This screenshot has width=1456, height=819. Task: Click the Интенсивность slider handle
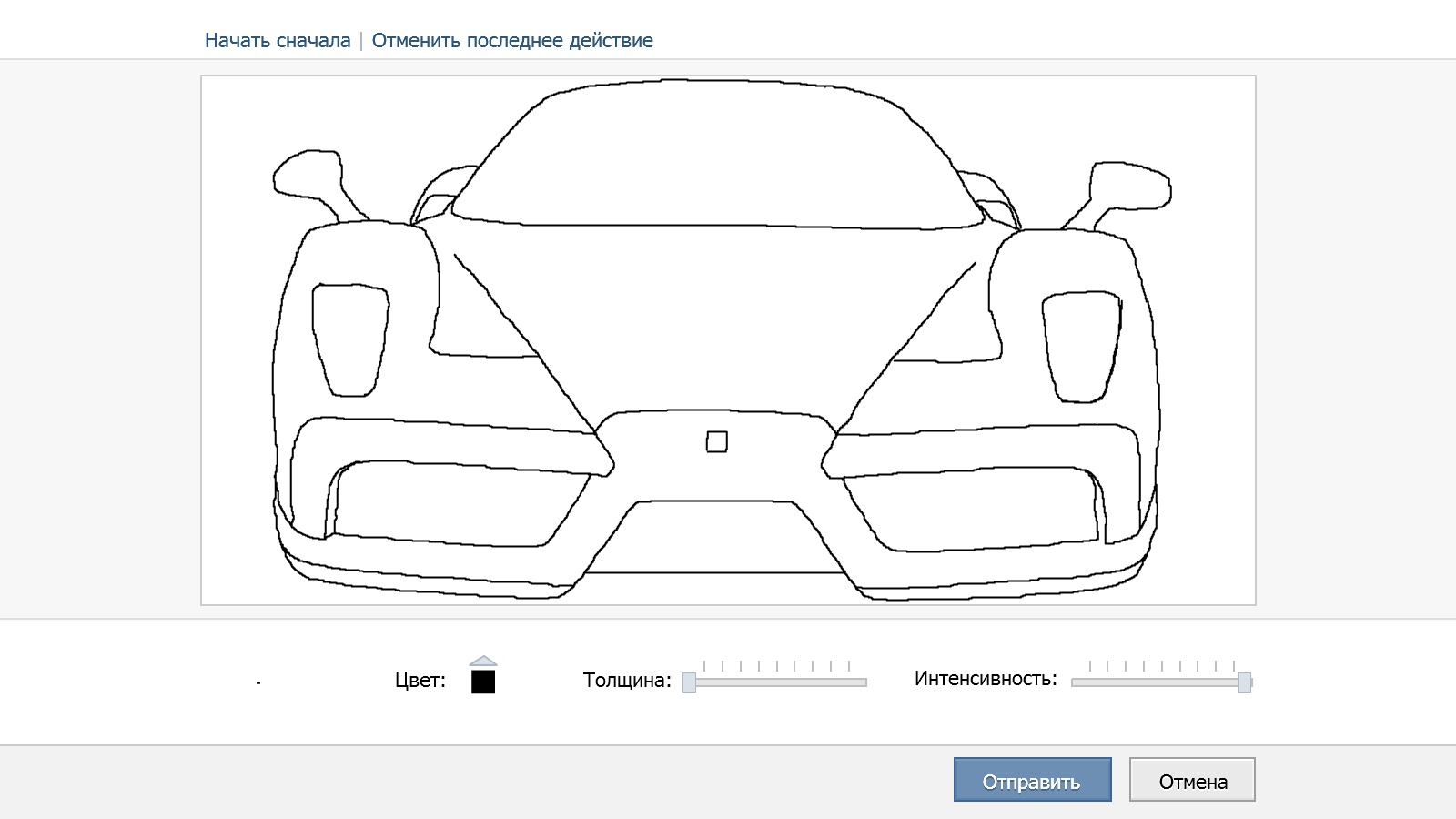point(1244,682)
